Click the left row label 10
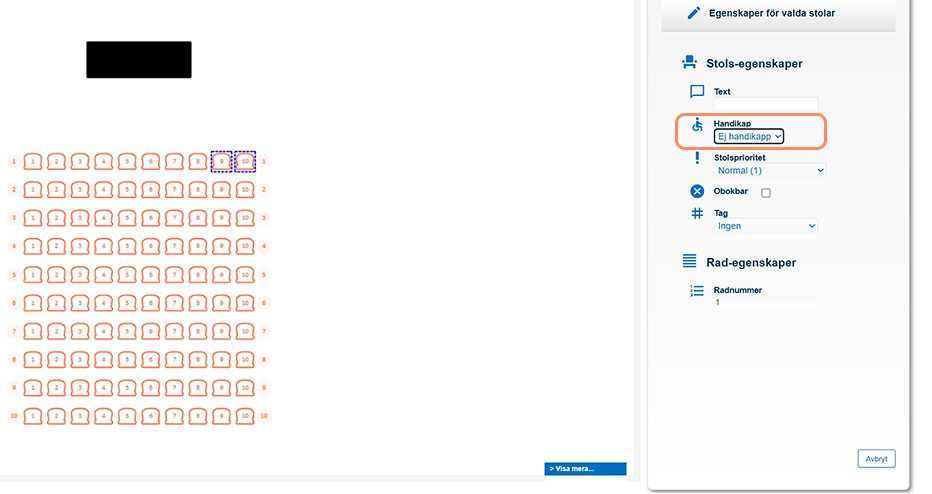932x494 pixels. (x=14, y=416)
